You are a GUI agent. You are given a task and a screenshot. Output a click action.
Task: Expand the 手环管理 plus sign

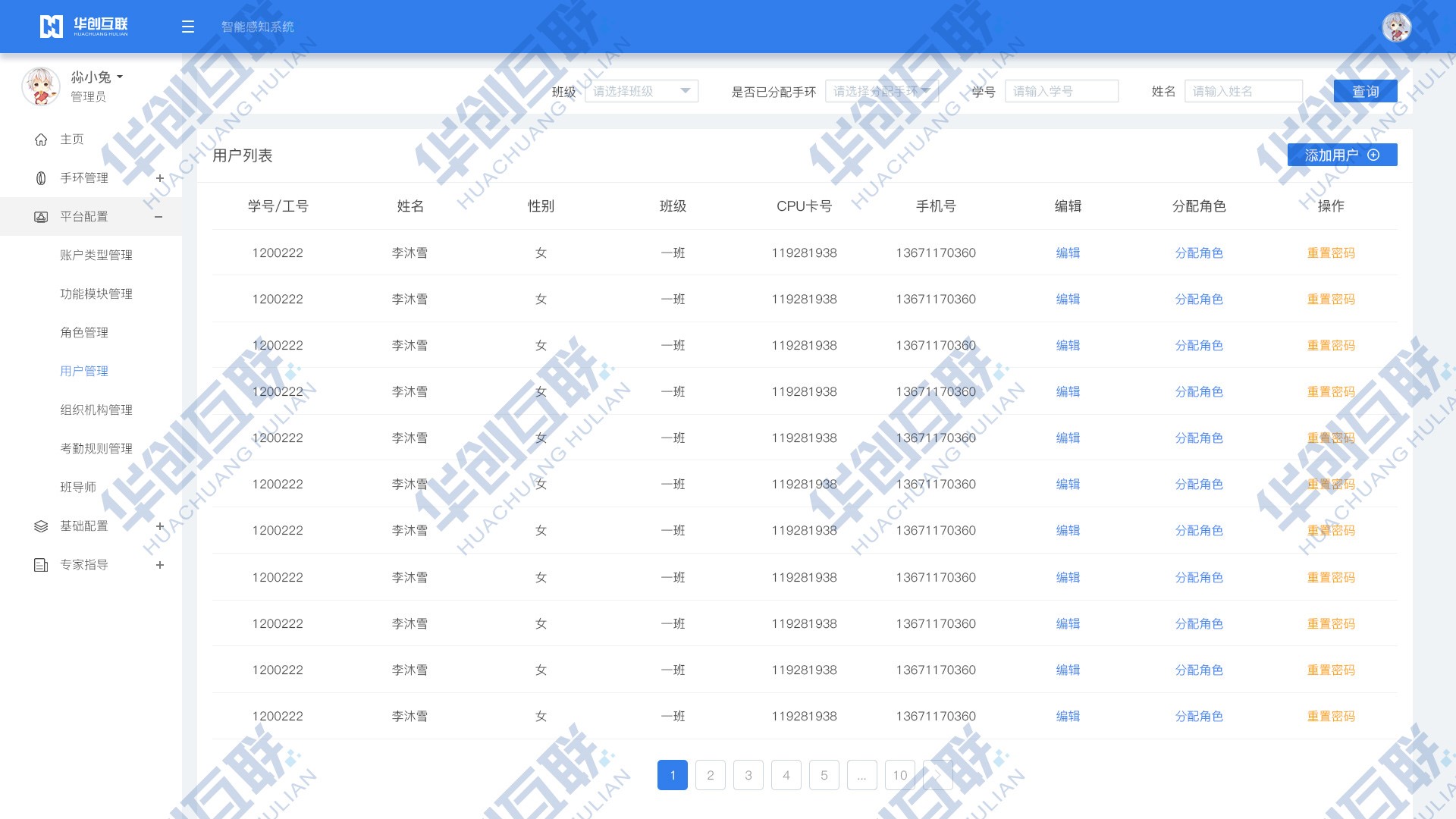(x=159, y=178)
